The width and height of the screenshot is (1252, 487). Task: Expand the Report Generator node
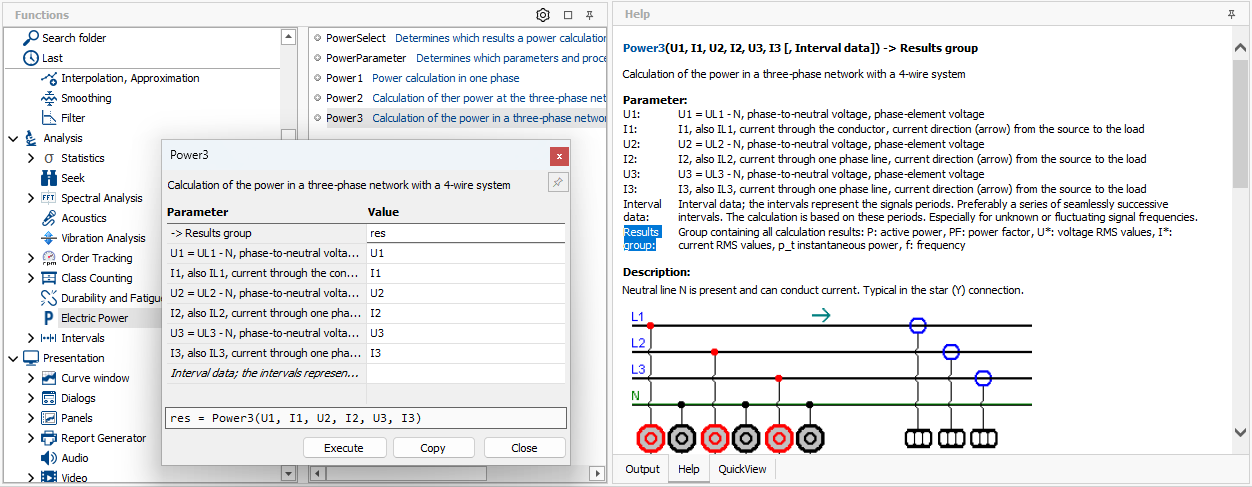(x=31, y=438)
